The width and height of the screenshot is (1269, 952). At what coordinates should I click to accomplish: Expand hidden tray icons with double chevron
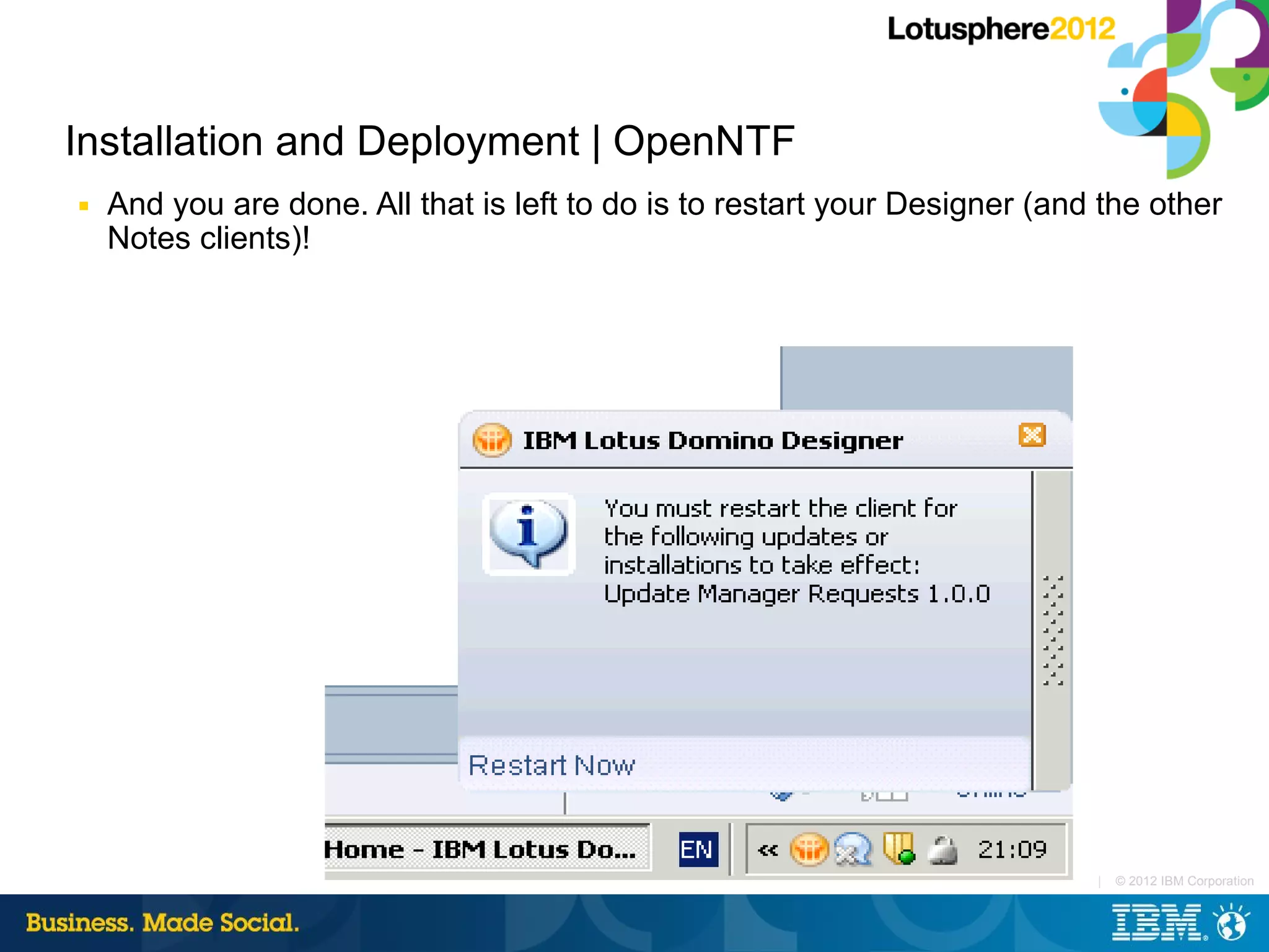(768, 850)
